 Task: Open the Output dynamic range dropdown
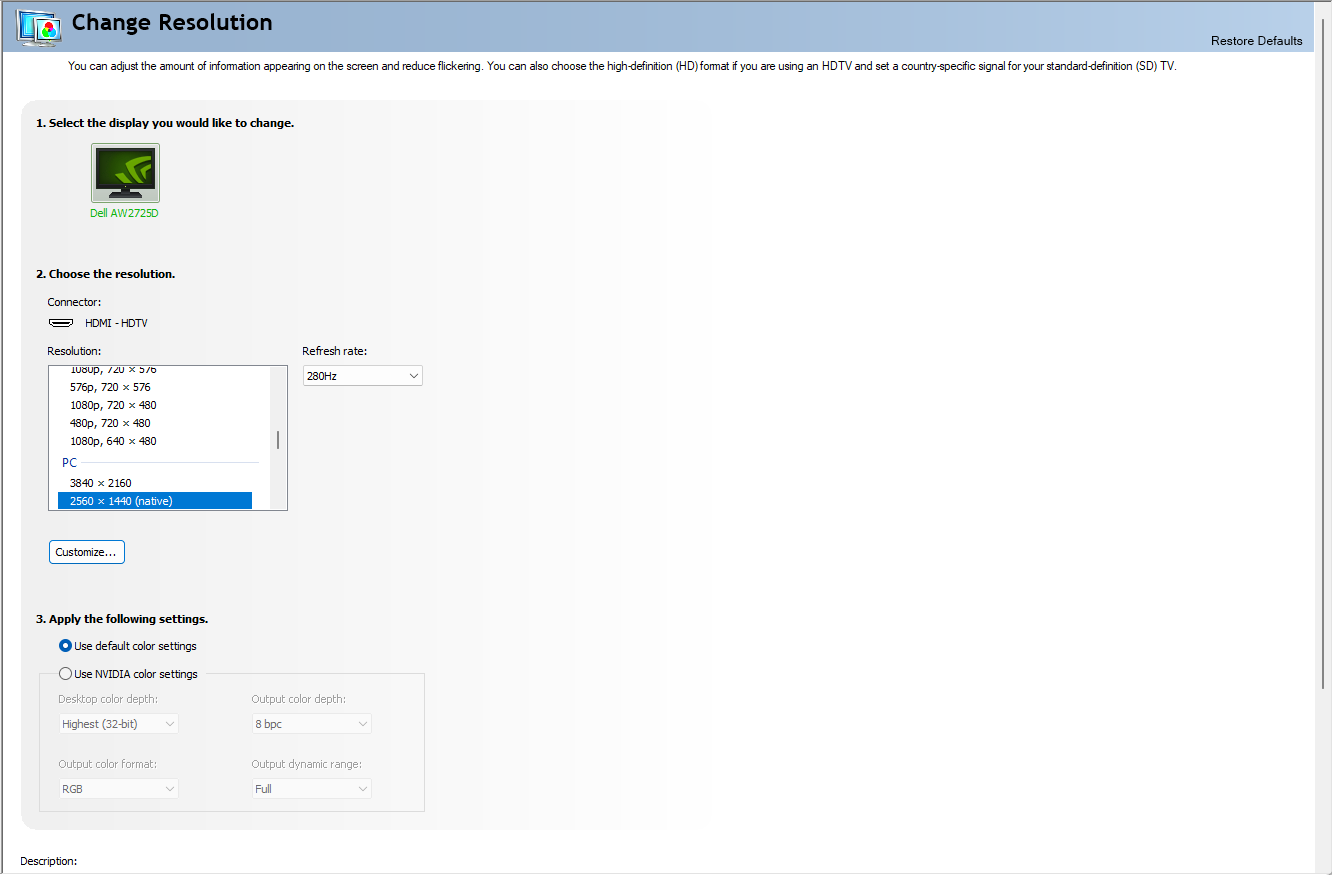[x=311, y=789]
